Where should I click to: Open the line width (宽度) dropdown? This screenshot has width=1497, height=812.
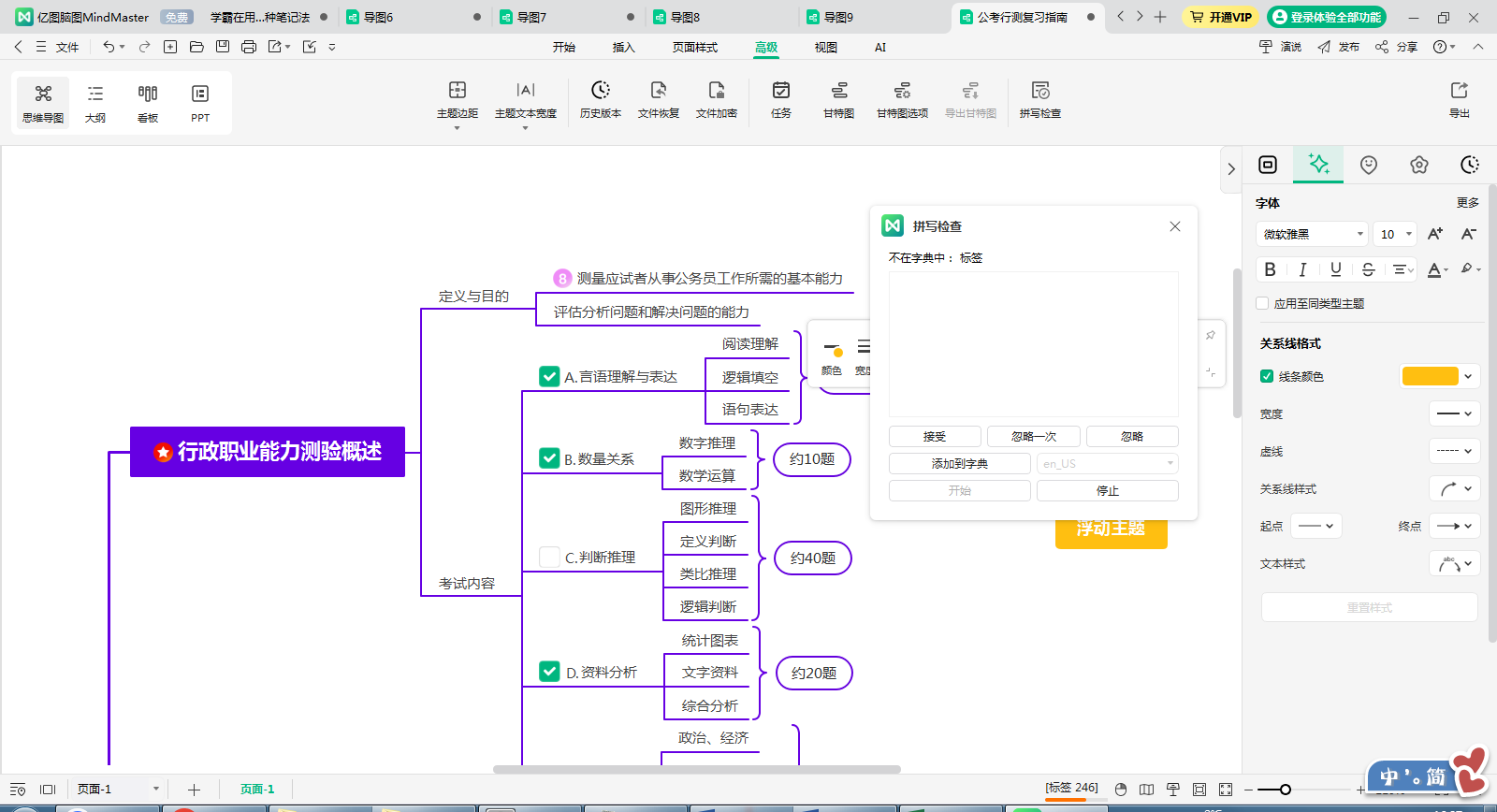click(x=1455, y=413)
